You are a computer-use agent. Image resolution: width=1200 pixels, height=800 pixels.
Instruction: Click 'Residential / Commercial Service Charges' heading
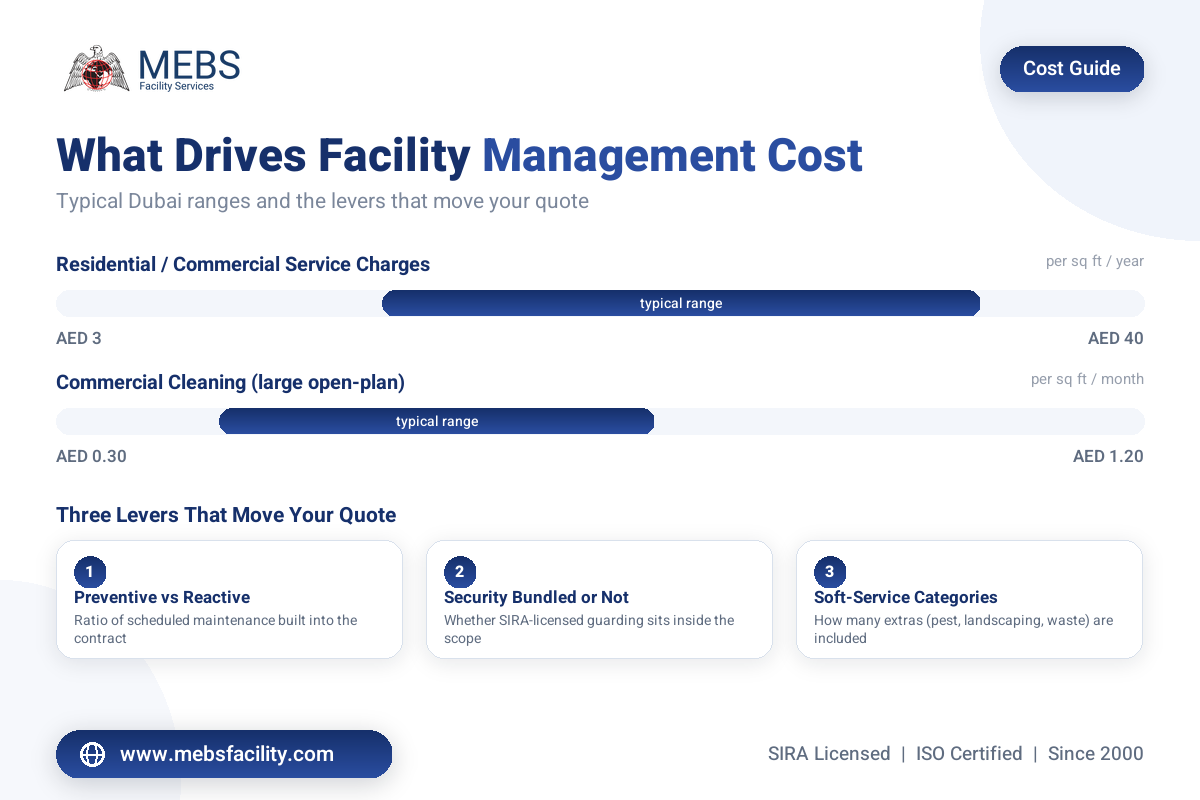243,265
